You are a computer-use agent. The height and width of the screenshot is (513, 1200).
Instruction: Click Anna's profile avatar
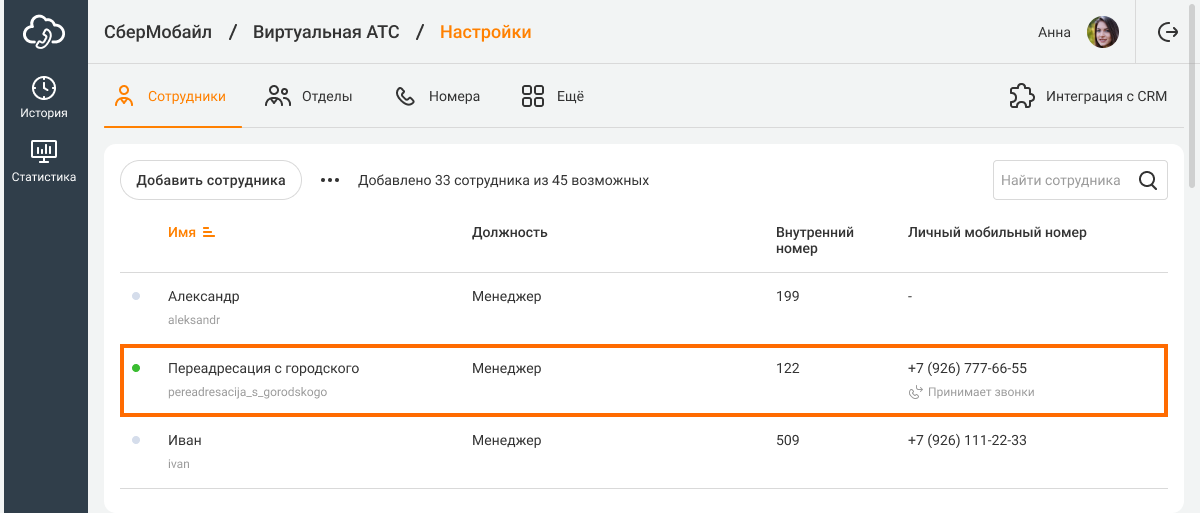[x=1102, y=32]
